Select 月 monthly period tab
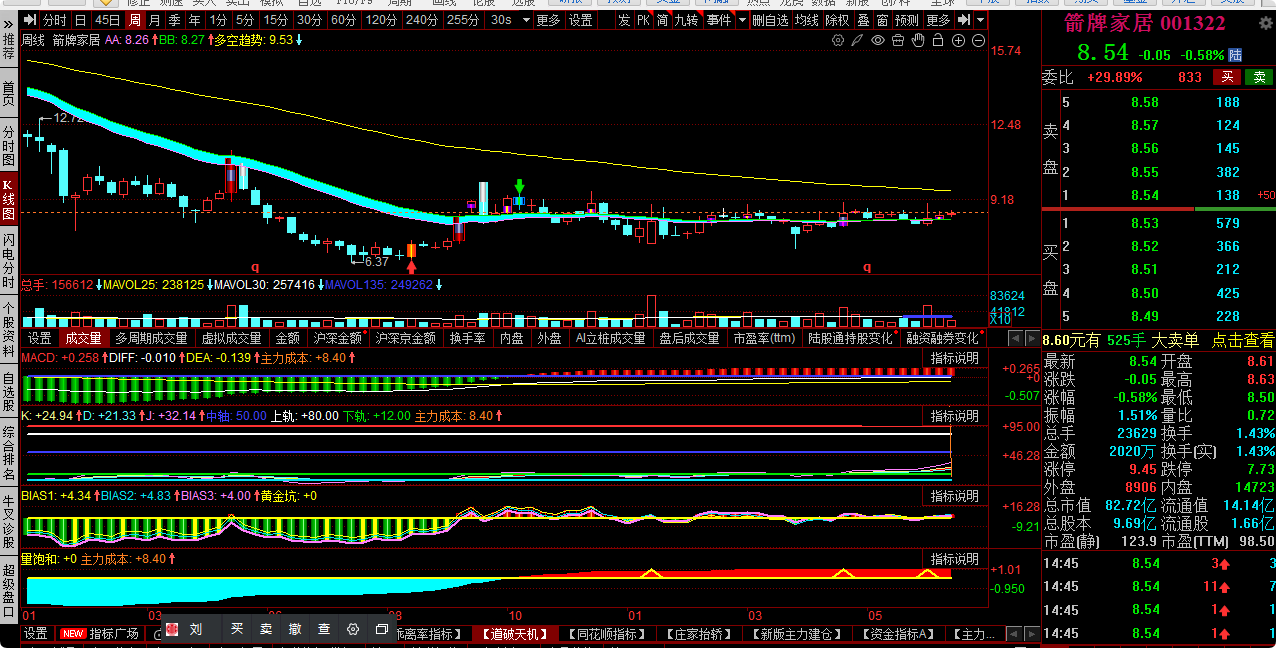Viewport: 1276px width, 648px height. [x=154, y=20]
